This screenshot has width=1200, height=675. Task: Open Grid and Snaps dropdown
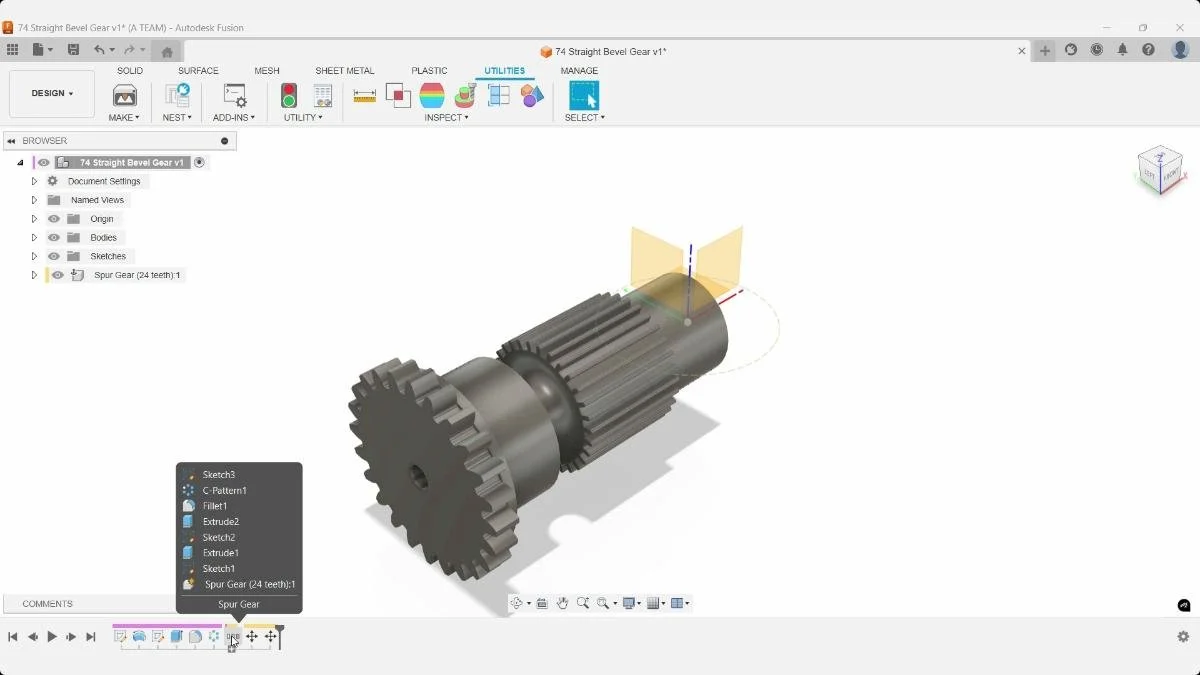click(655, 603)
